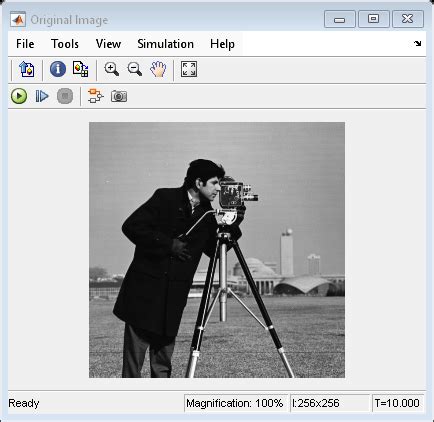Click the export to image viewer icon
The width and height of the screenshot is (434, 422).
(27, 69)
